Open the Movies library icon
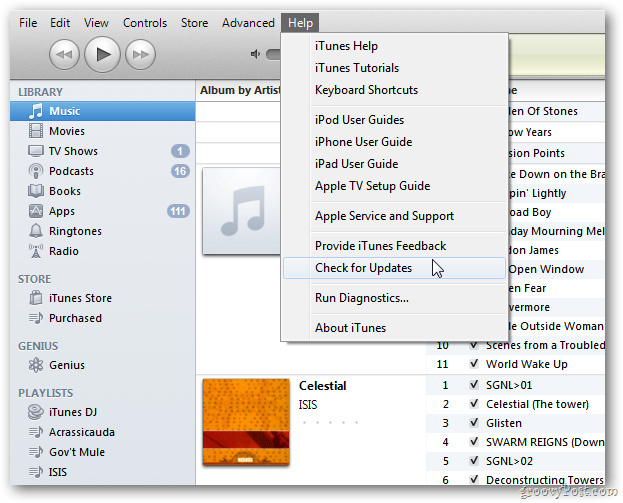Image resolution: width=623 pixels, height=503 pixels. click(x=35, y=131)
